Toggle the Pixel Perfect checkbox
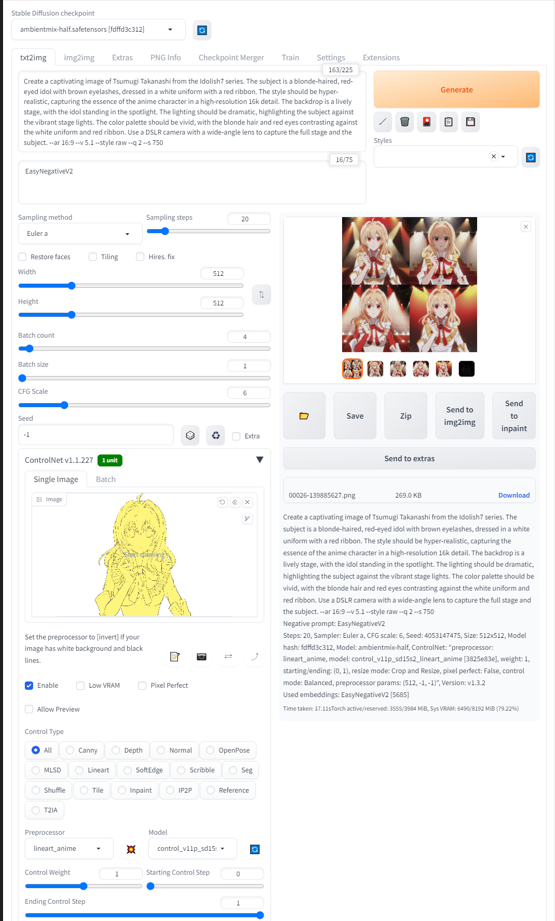 [142, 685]
